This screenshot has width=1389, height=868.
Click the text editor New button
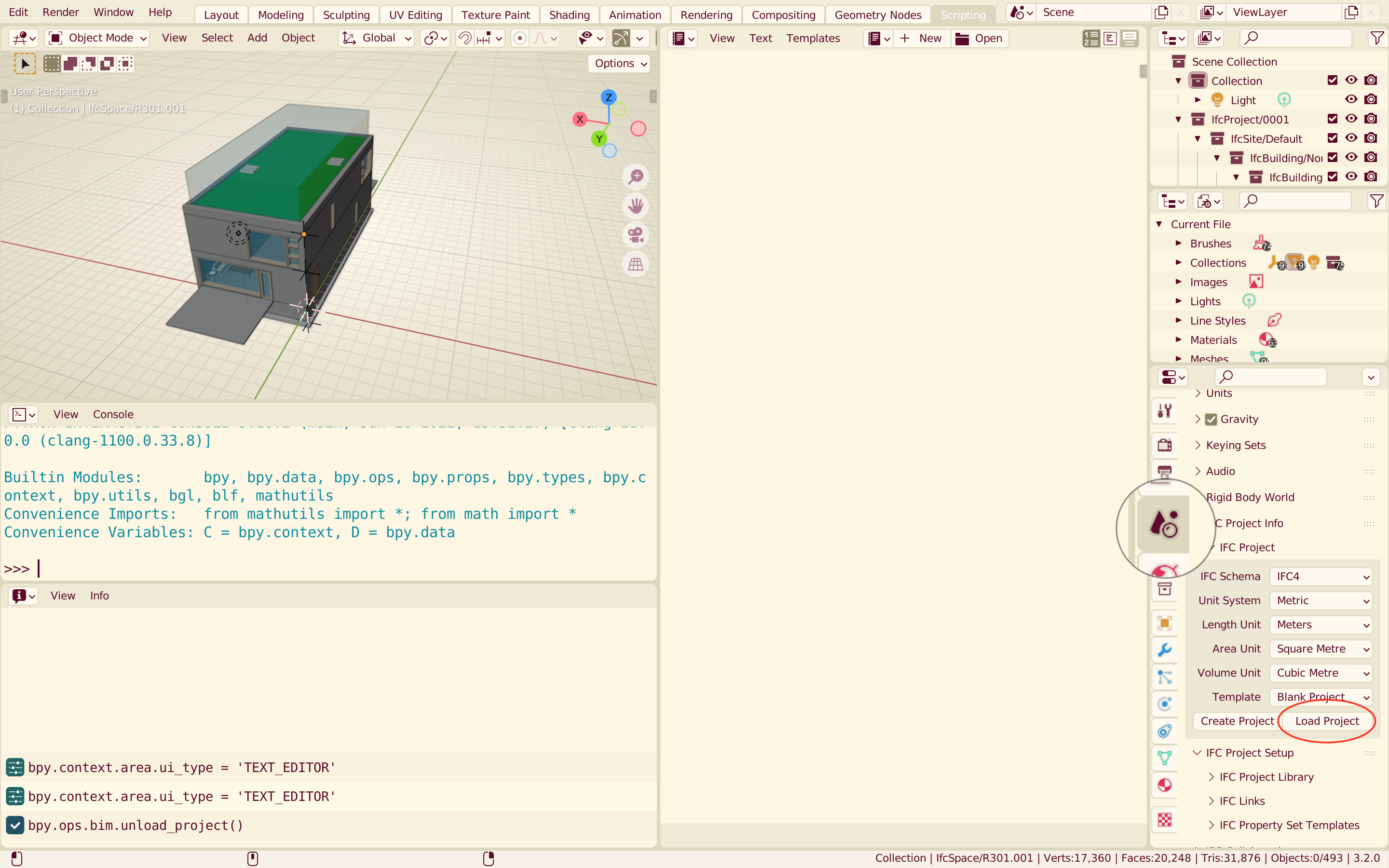coord(922,39)
